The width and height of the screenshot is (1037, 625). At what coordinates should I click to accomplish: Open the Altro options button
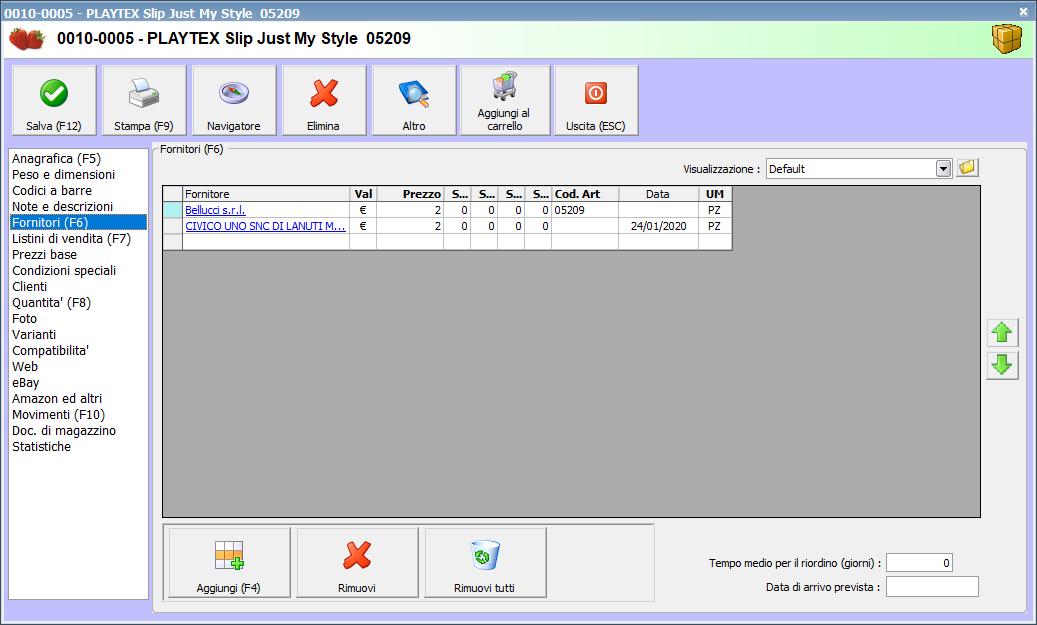pos(414,101)
